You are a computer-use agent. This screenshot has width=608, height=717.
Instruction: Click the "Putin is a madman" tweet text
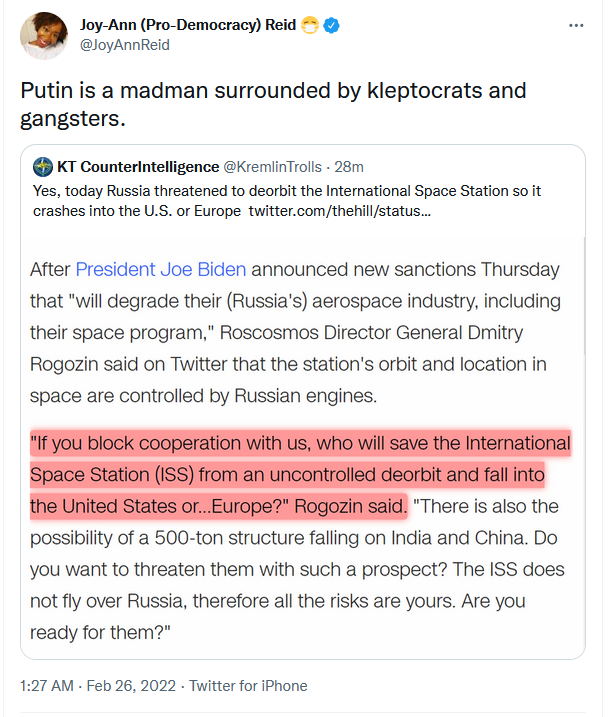[x=273, y=104]
